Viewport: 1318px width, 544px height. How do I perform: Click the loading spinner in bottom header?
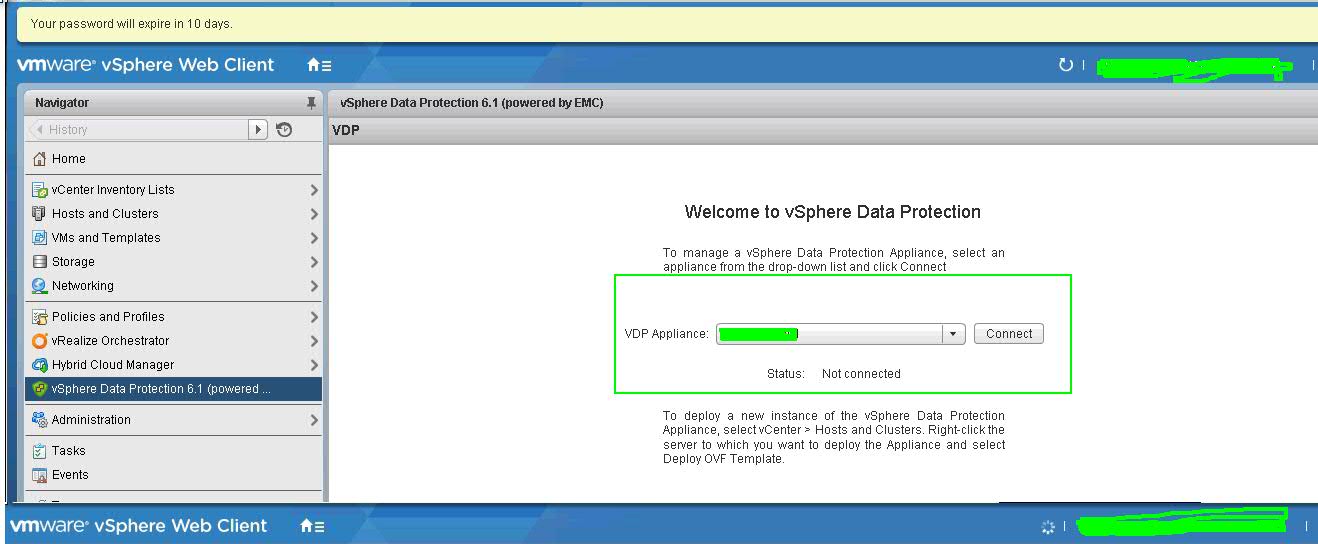point(1047,527)
